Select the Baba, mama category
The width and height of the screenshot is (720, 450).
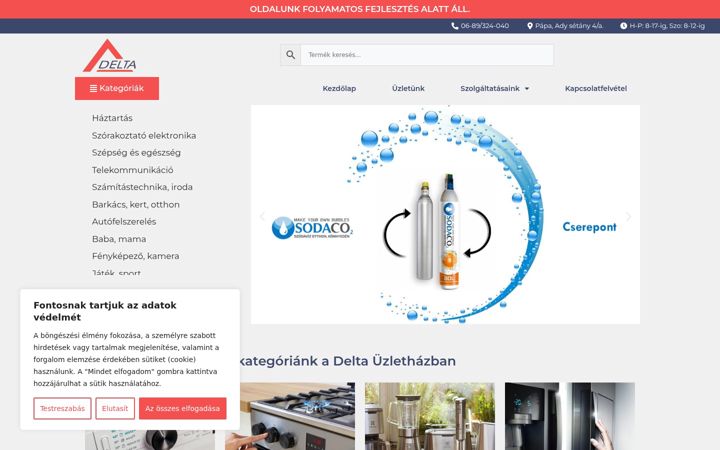pos(119,239)
